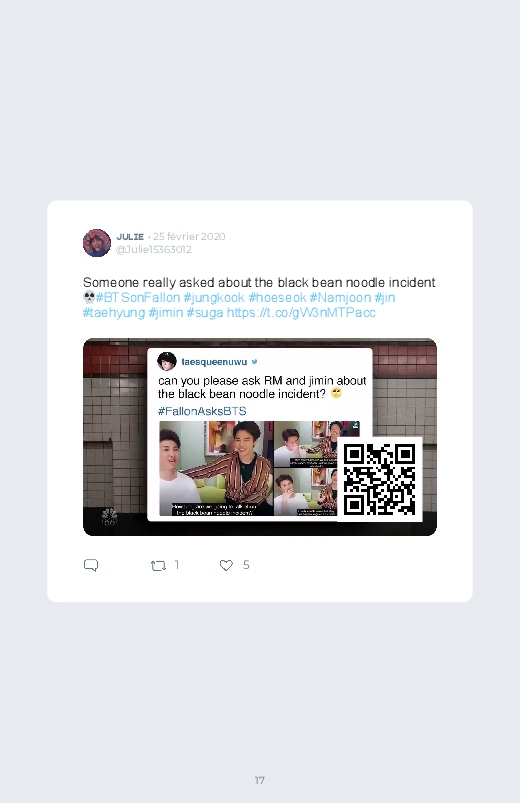520x803 pixels.
Task: Open the #Namjoon hashtag
Action: (340, 298)
